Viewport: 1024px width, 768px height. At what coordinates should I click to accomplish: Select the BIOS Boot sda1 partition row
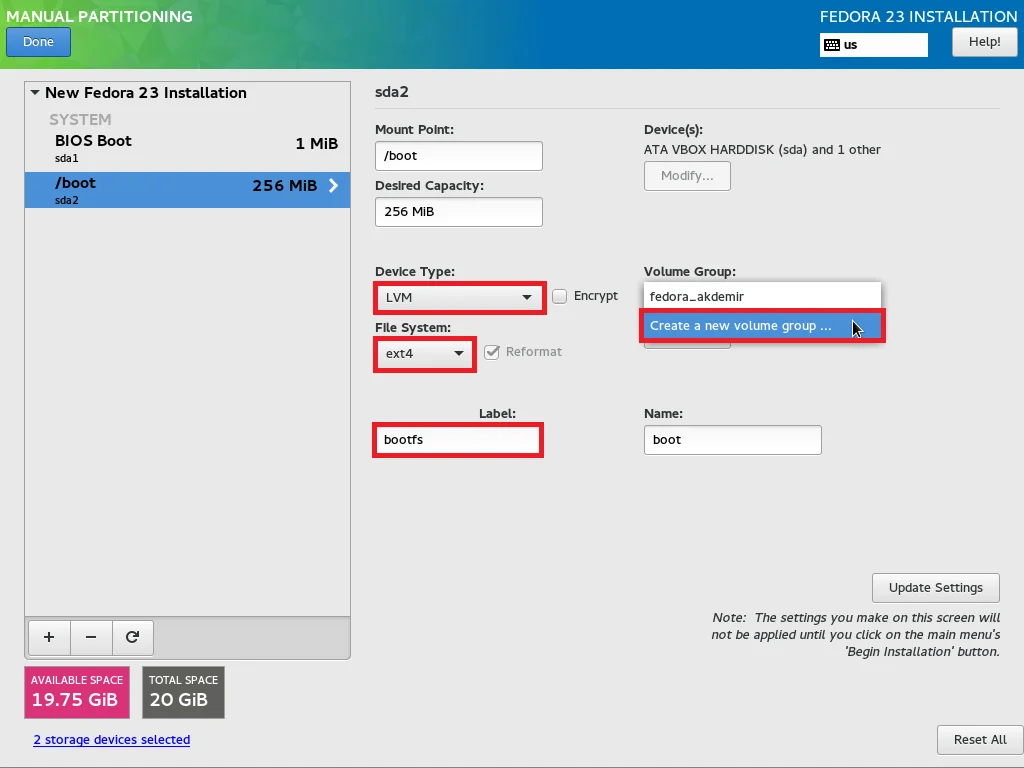pos(187,149)
